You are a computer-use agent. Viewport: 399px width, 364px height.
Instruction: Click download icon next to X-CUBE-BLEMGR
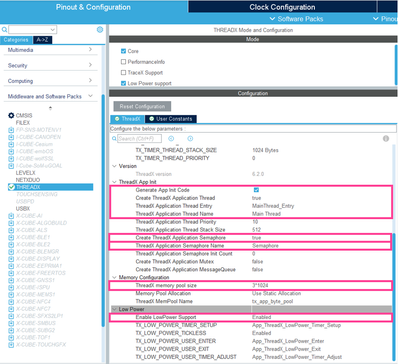click(x=11, y=251)
